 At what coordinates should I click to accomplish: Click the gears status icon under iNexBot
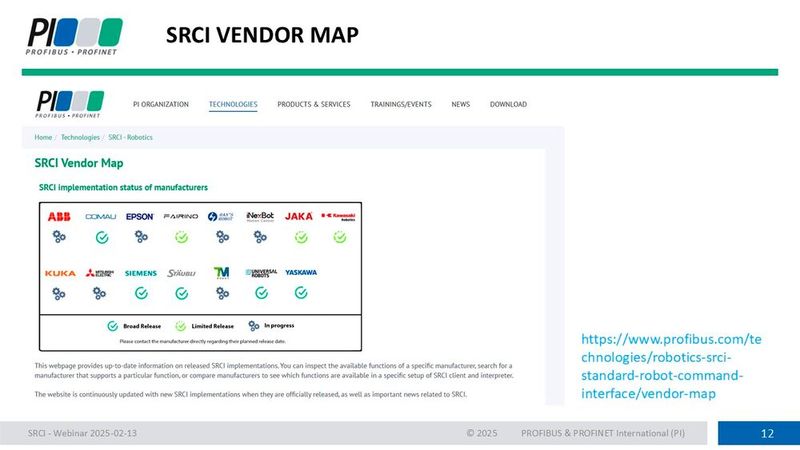click(260, 237)
